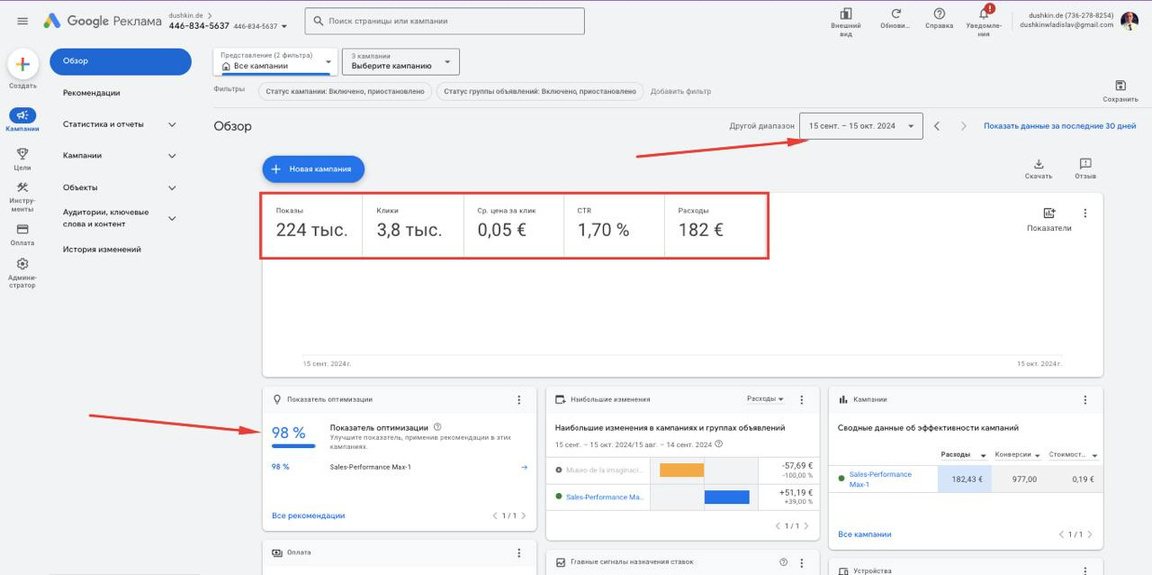Open the date range 15 Sept – 15 Oct dropdown
The height and width of the screenshot is (575, 1152).
coord(861,126)
